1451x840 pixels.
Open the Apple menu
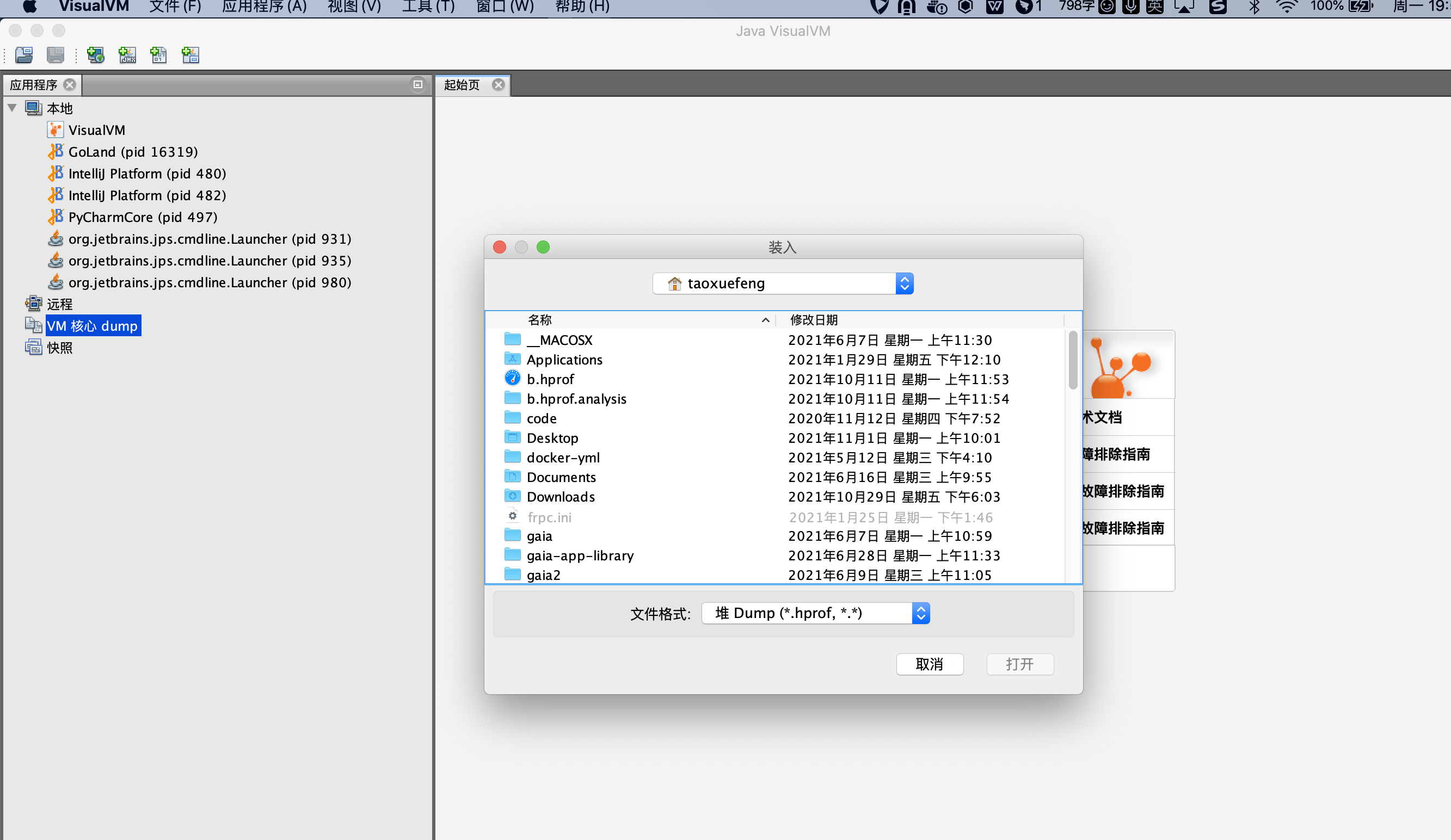29,7
